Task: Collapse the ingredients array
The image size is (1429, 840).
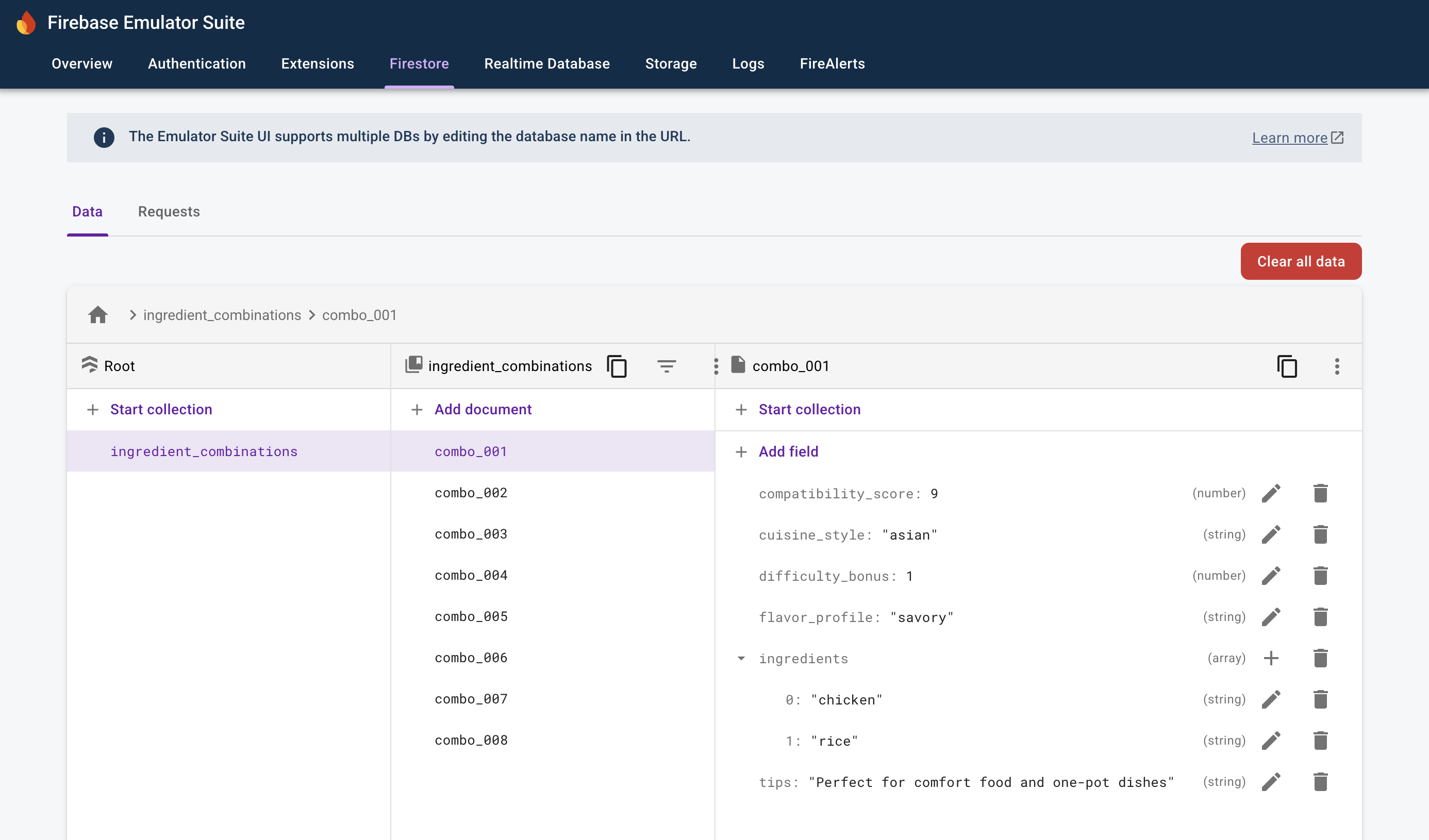Action: pyautogui.click(x=741, y=658)
